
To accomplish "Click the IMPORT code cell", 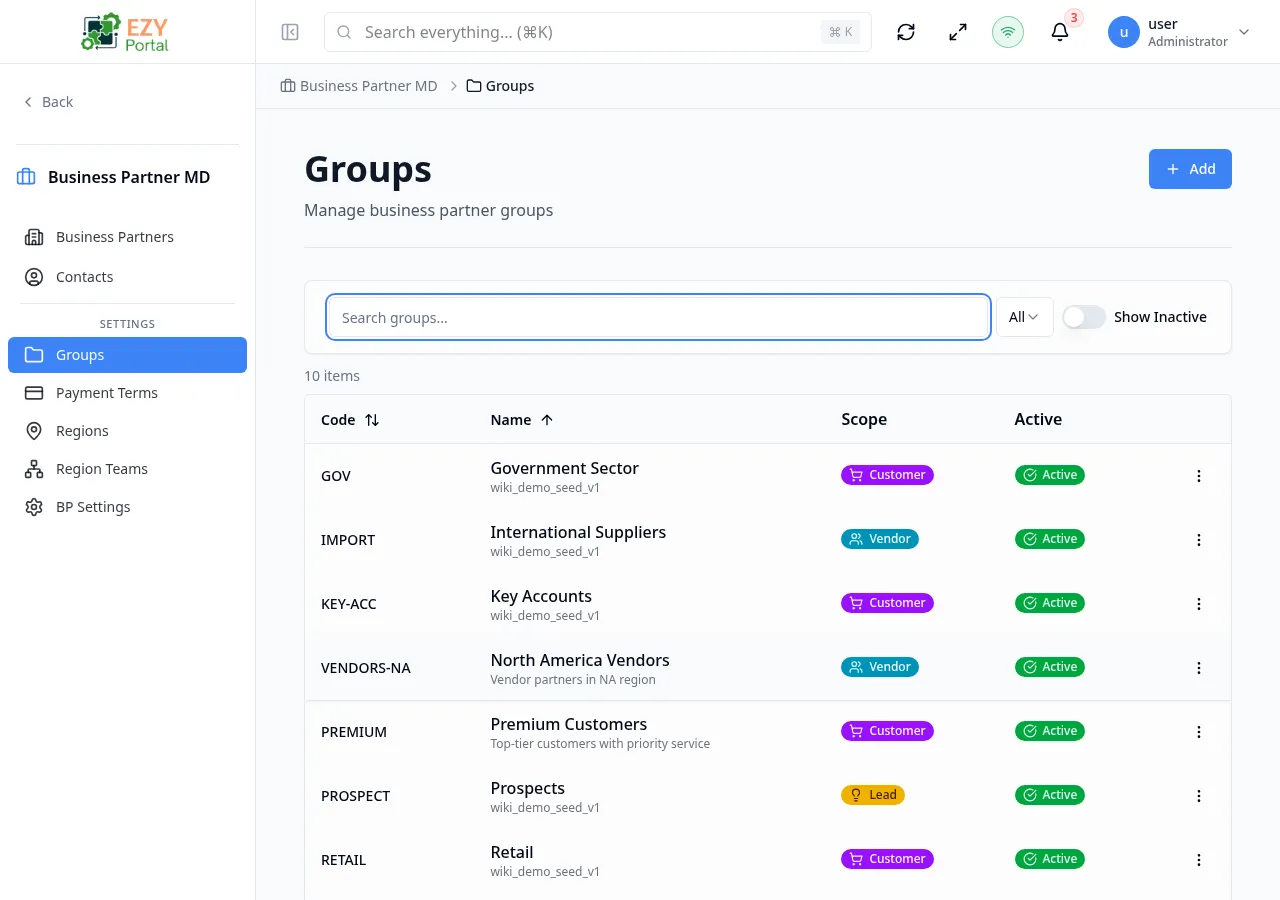I will (x=348, y=540).
